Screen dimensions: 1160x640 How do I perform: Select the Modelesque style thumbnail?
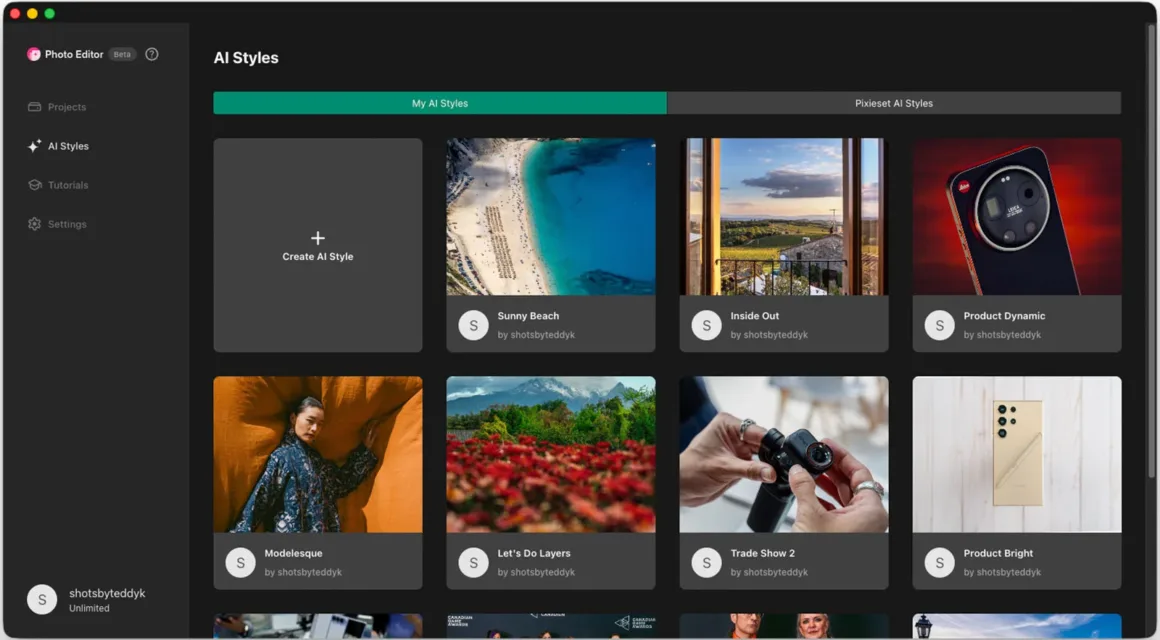coord(318,454)
